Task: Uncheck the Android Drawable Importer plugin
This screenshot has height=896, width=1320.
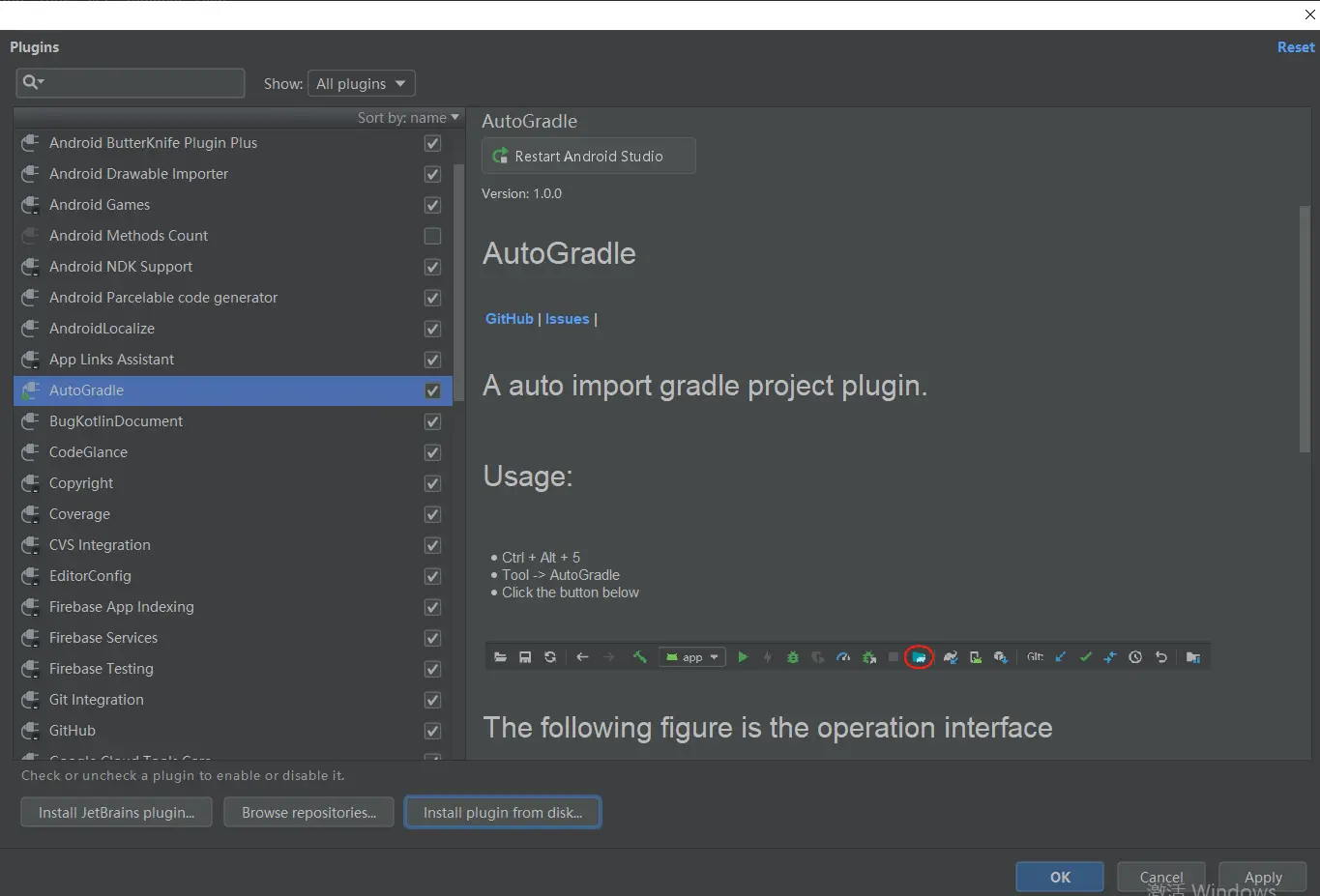Action: pyautogui.click(x=432, y=174)
